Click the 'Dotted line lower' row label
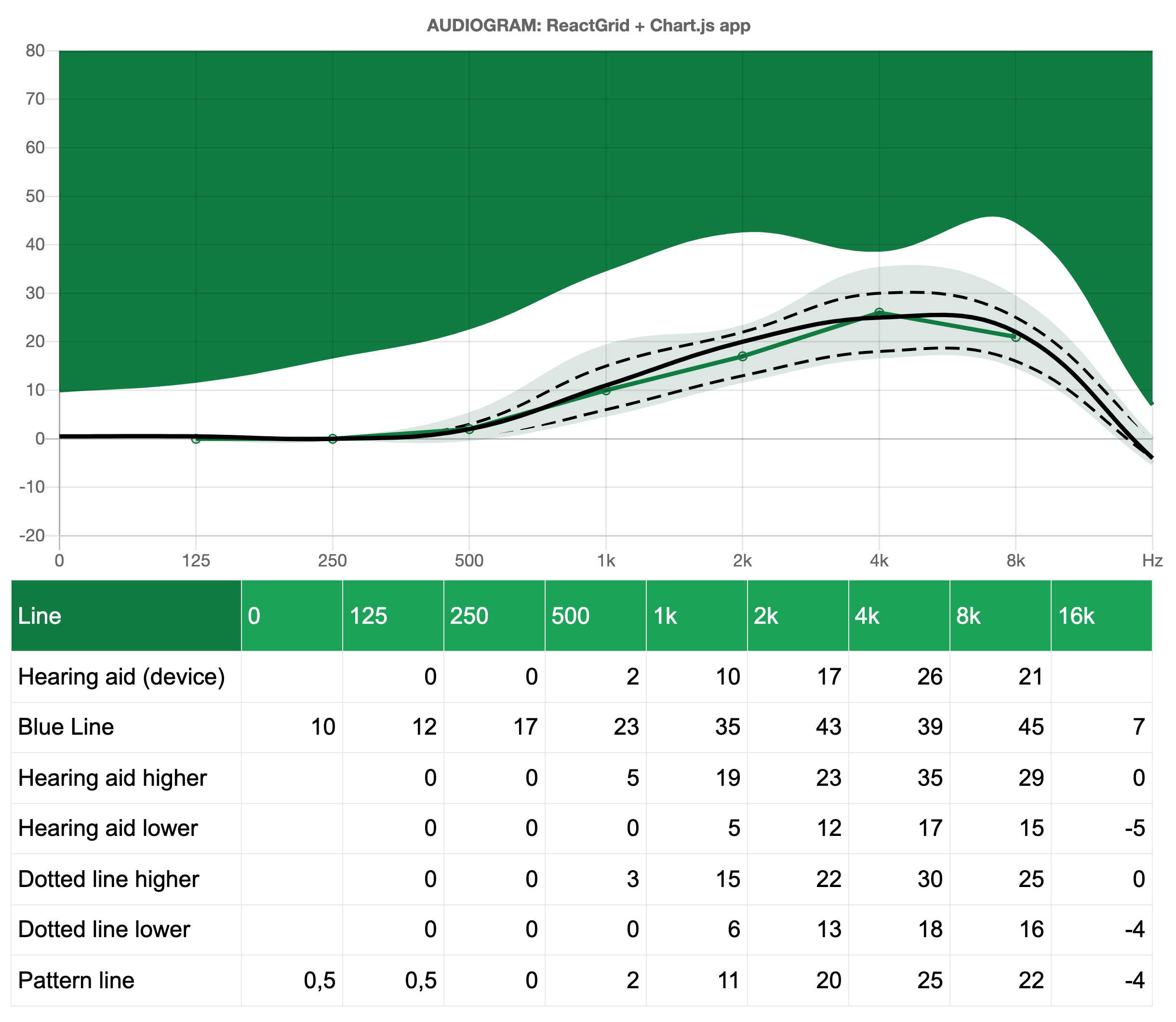Viewport: 1176px width, 1022px height. coord(103,929)
